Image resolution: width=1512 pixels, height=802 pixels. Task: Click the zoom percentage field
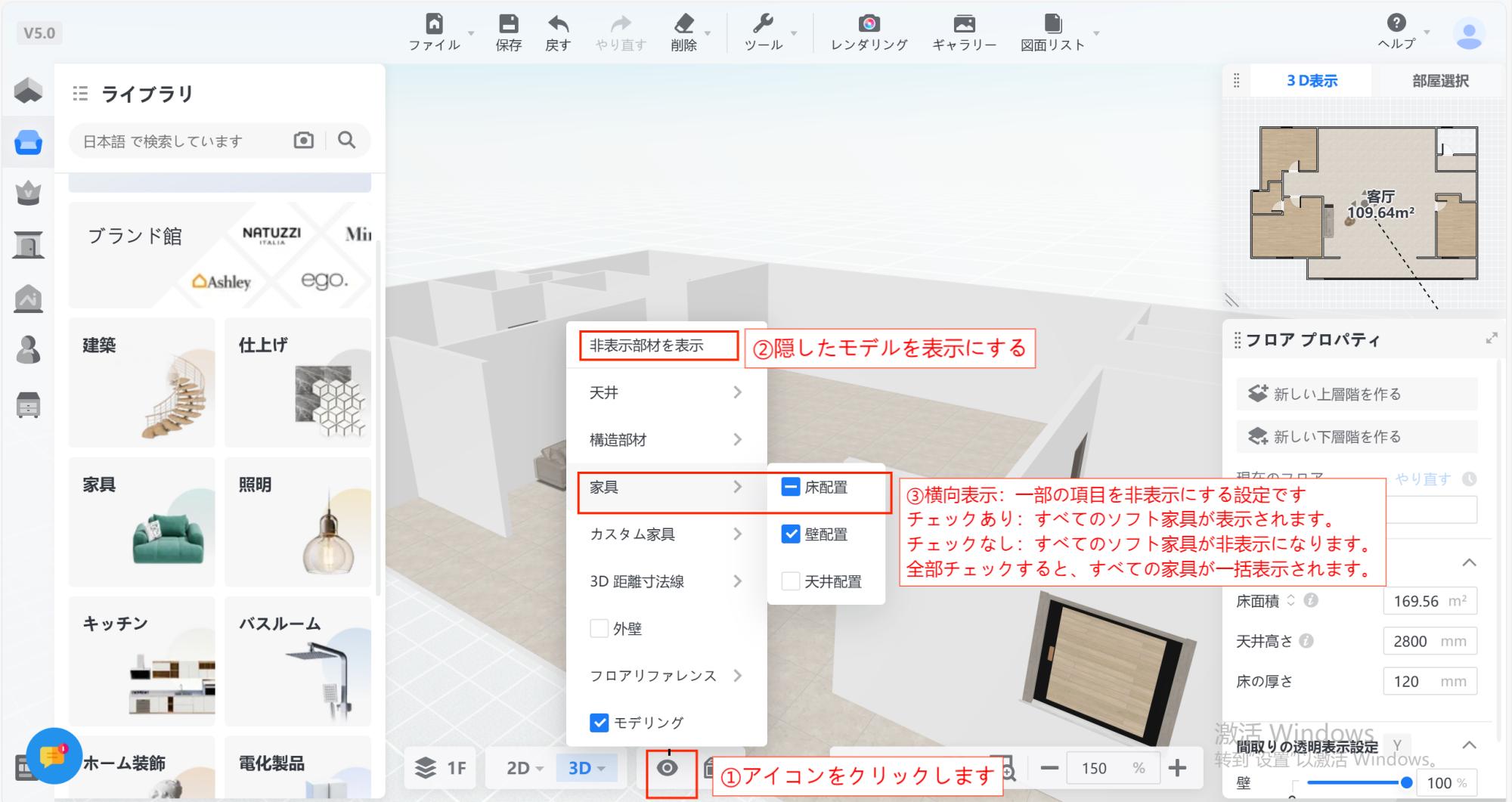[x=1113, y=768]
